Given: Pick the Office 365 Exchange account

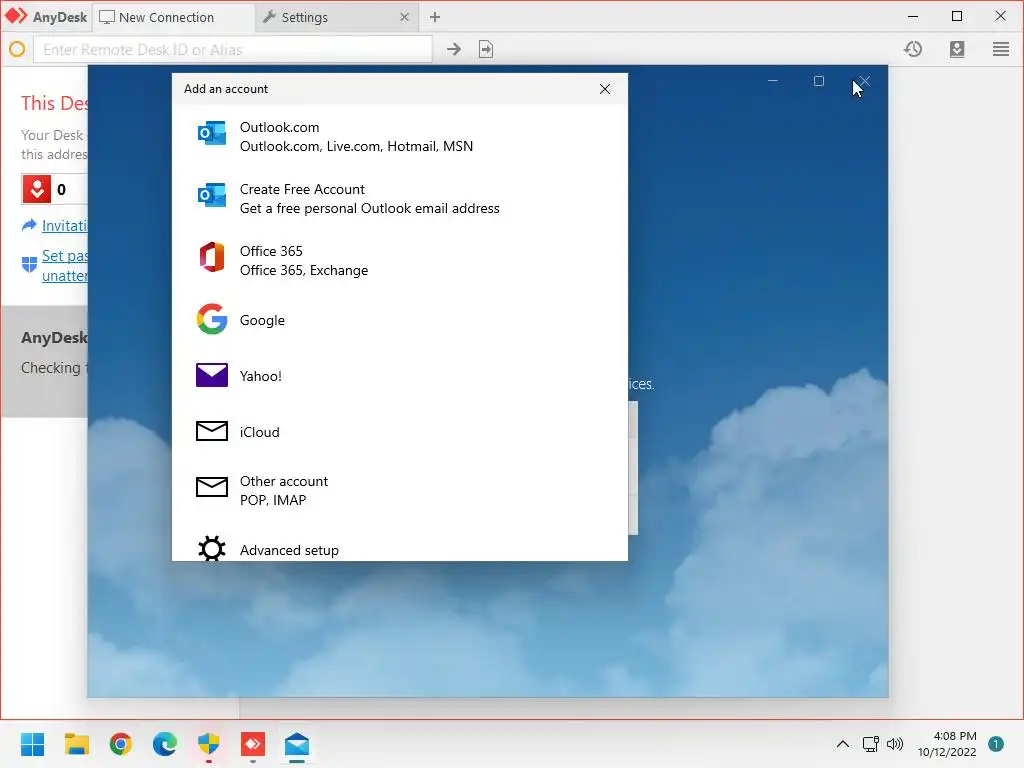Looking at the screenshot, I should [400, 261].
